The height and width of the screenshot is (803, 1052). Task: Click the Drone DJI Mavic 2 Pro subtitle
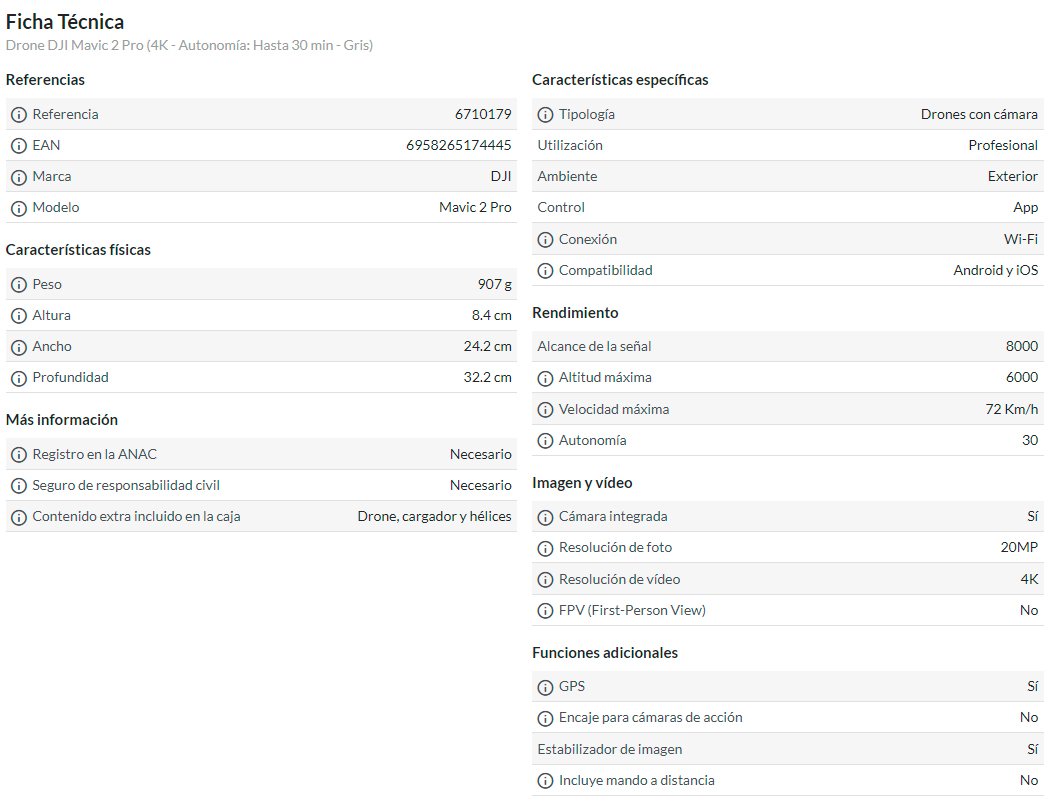coord(189,45)
